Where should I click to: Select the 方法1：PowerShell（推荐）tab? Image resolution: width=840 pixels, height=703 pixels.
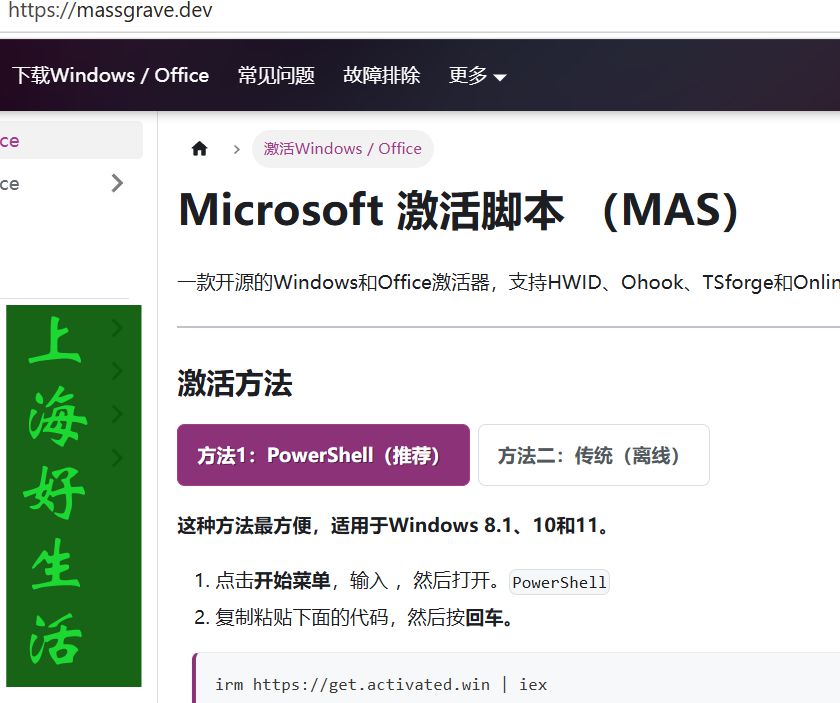322,454
